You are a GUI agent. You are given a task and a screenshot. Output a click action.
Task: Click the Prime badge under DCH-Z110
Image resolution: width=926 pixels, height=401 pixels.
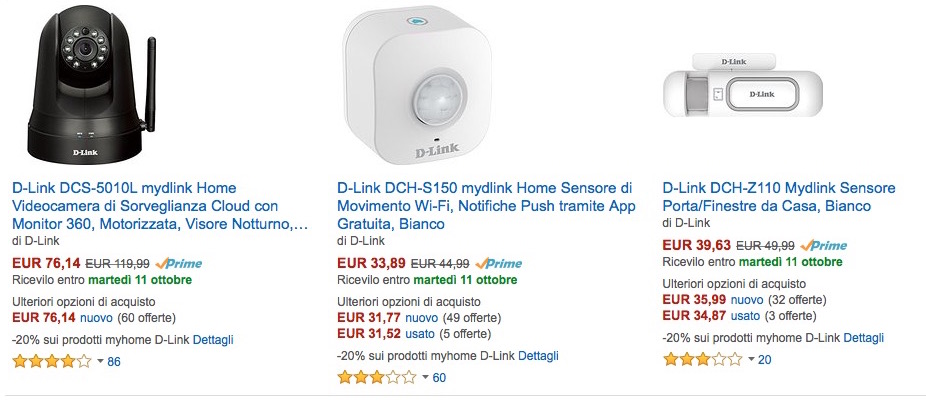823,246
